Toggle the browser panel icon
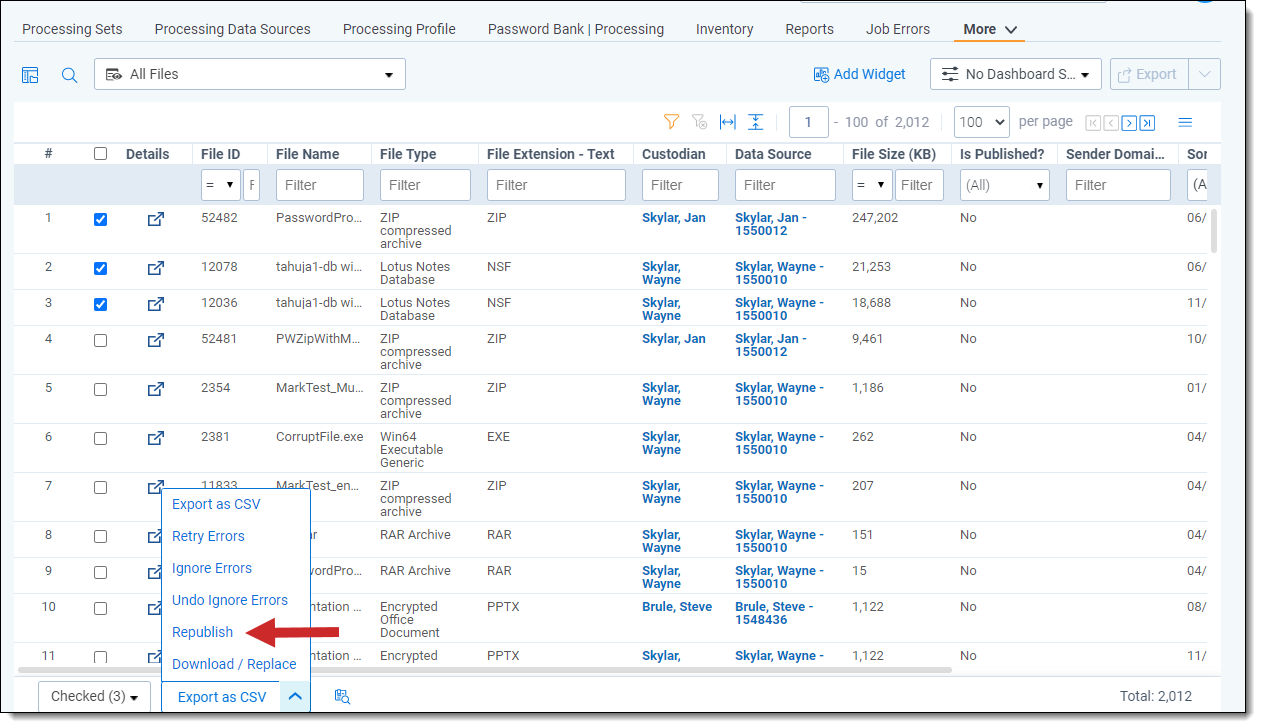 tap(30, 75)
